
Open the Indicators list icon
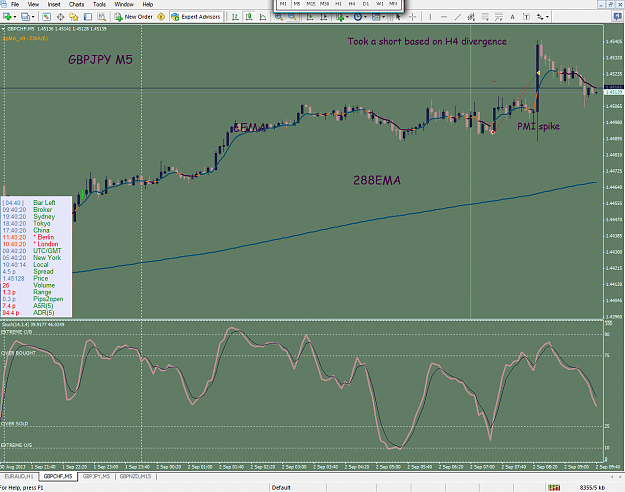(x=340, y=17)
